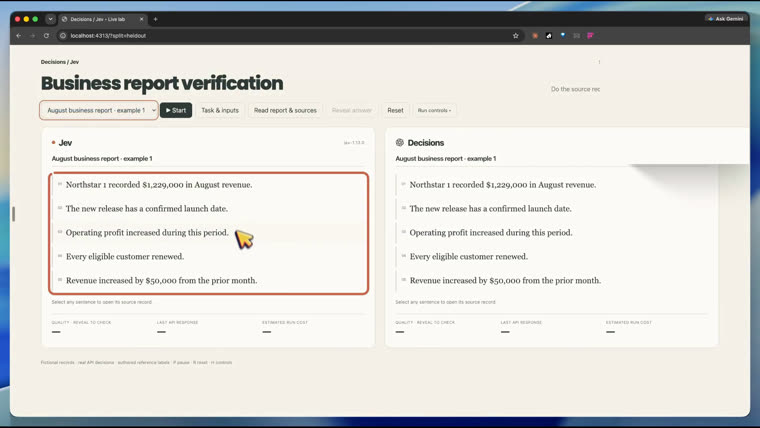Expand the tab search chevron

[x=50, y=19]
